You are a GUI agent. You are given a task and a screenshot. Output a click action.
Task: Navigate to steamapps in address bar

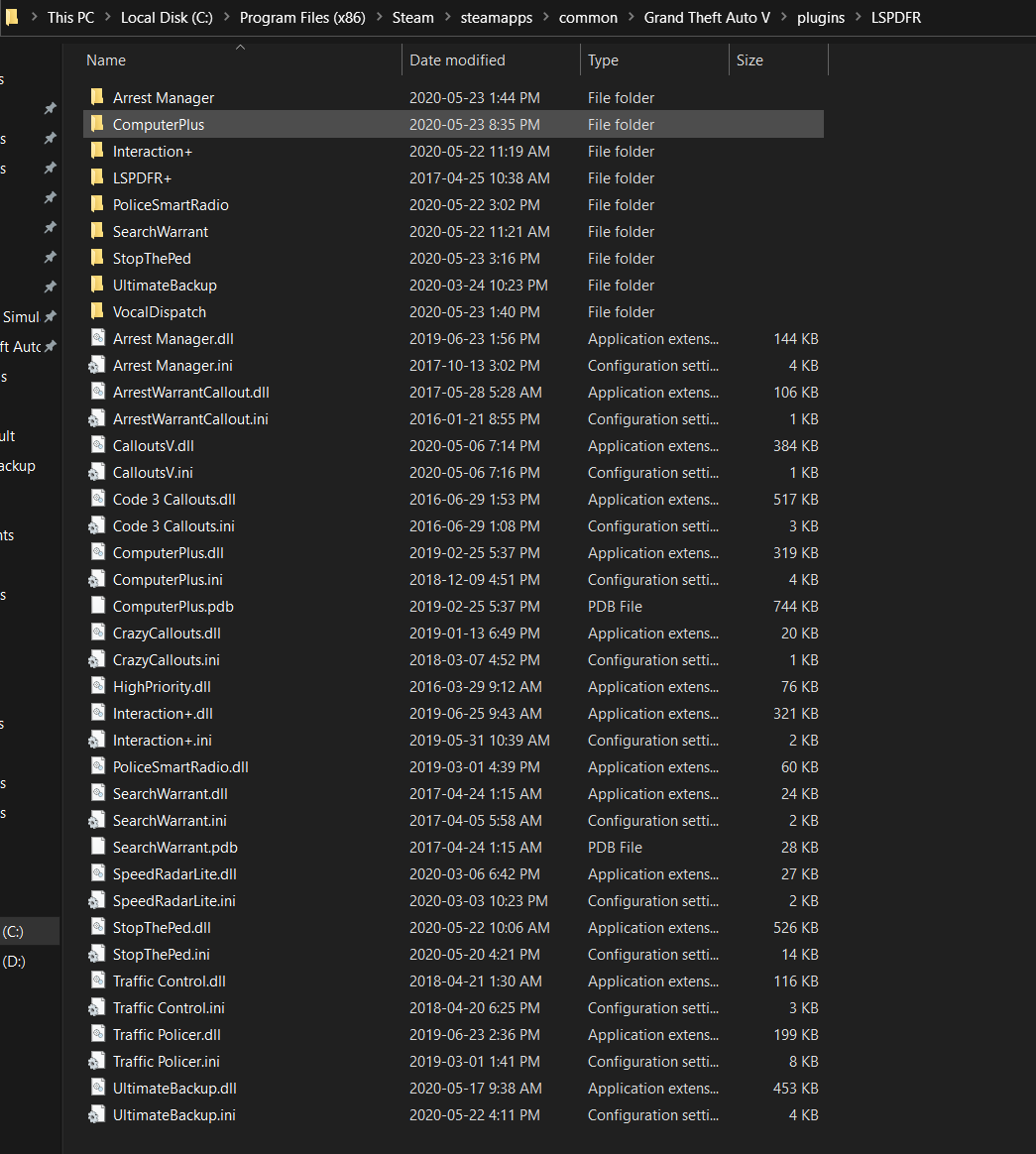pyautogui.click(x=497, y=17)
